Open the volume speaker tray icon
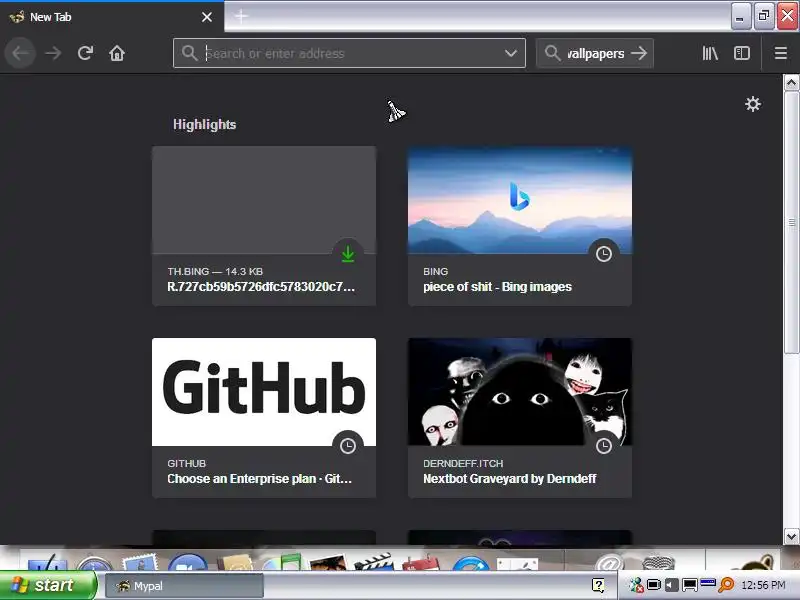800x600 pixels. coord(671,585)
